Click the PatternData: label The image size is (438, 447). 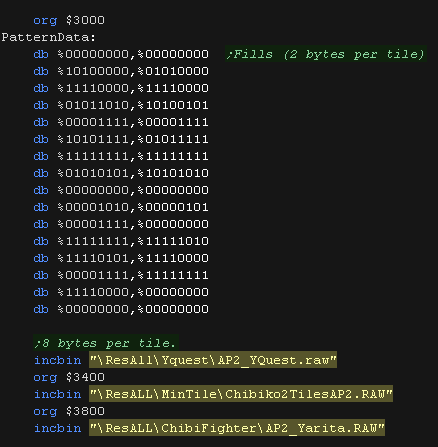pos(48,37)
